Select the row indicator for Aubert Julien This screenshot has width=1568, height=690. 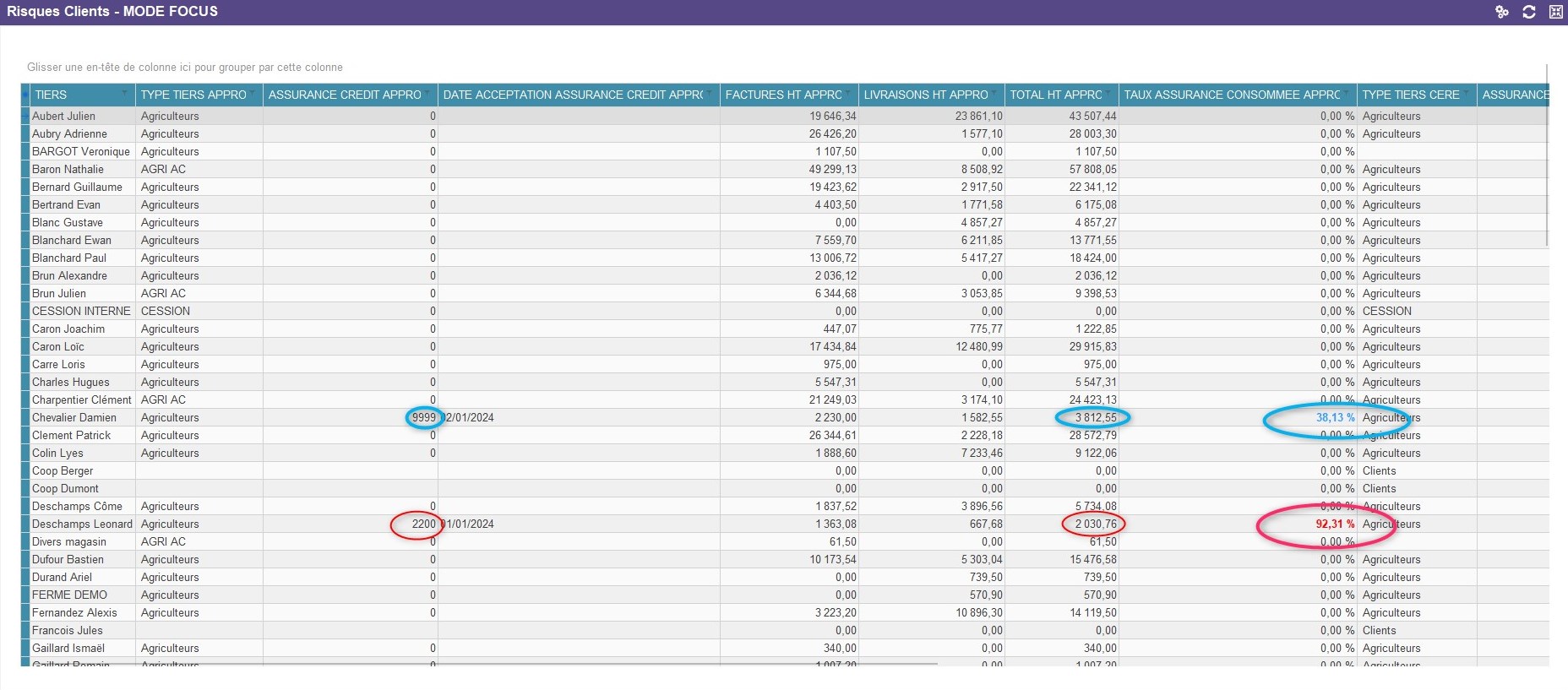coord(25,117)
